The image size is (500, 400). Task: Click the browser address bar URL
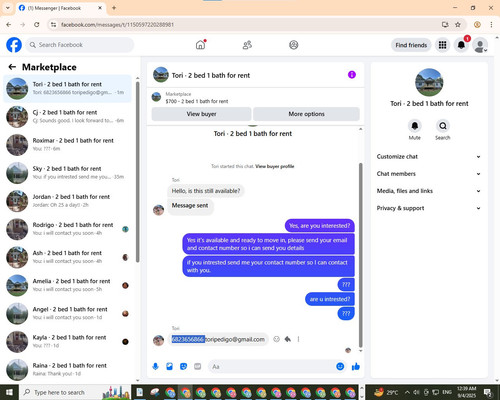[117, 25]
